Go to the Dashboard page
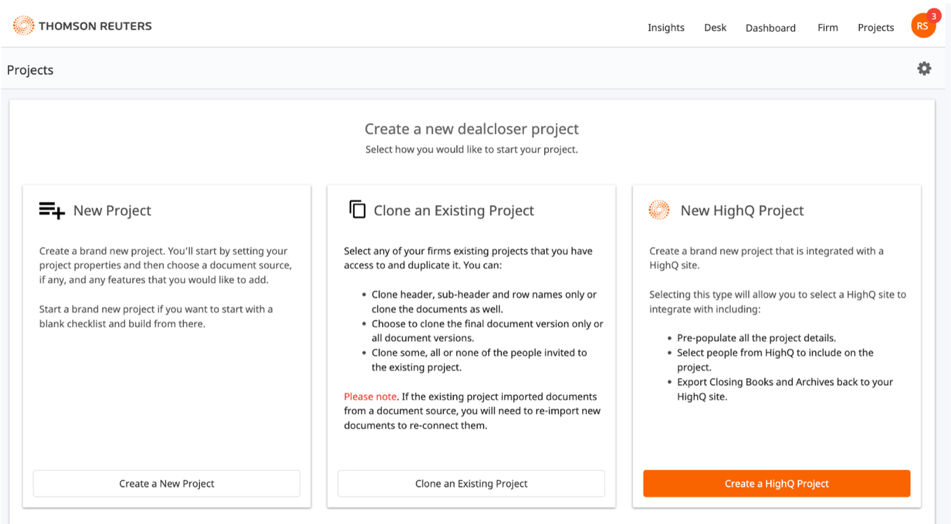Screen dimensions: 951x524 click(770, 28)
